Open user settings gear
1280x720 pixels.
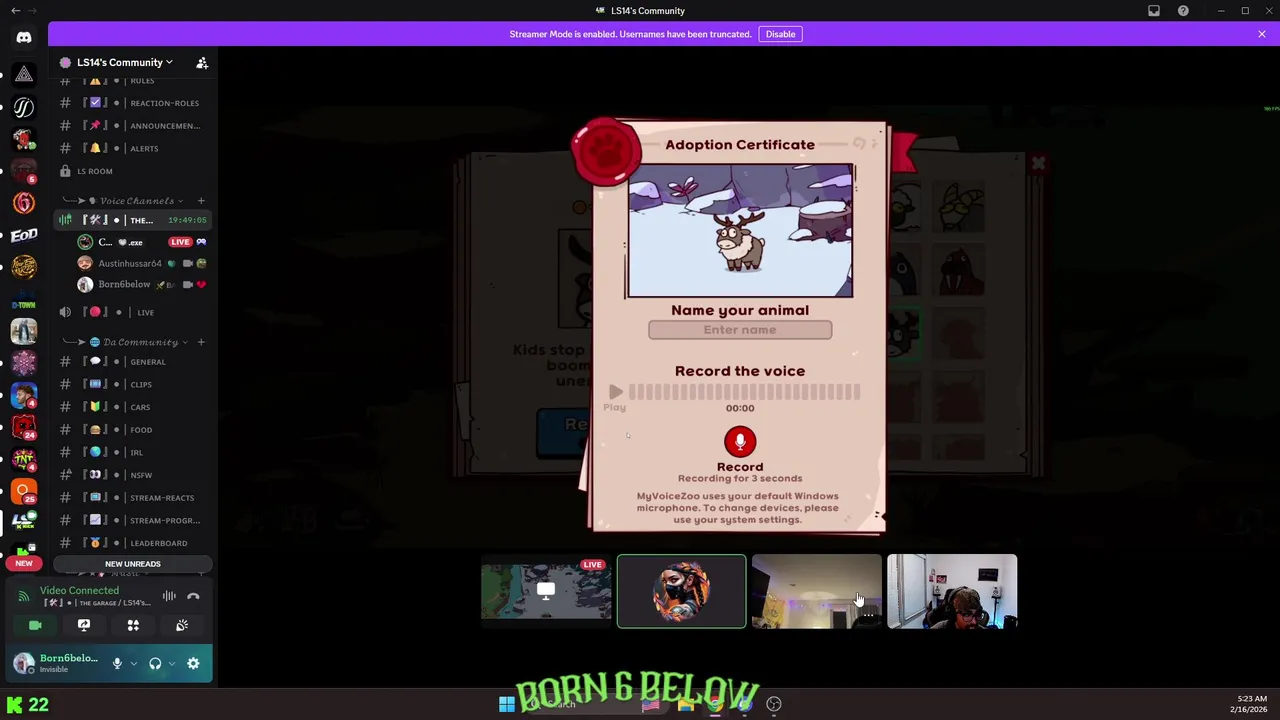[193, 663]
